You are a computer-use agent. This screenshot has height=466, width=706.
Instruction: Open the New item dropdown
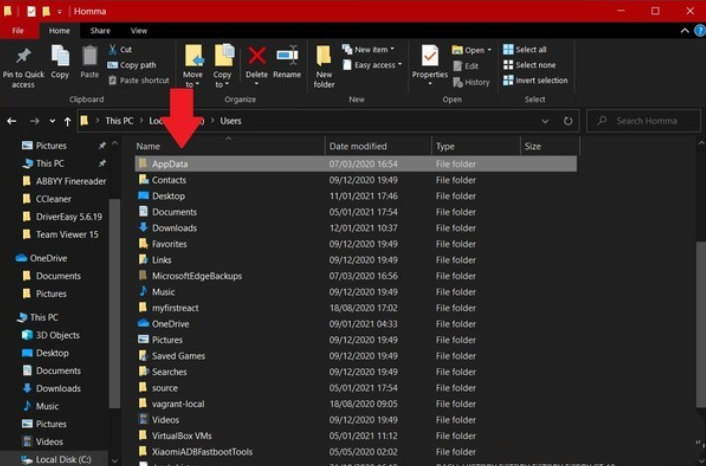tap(368, 50)
